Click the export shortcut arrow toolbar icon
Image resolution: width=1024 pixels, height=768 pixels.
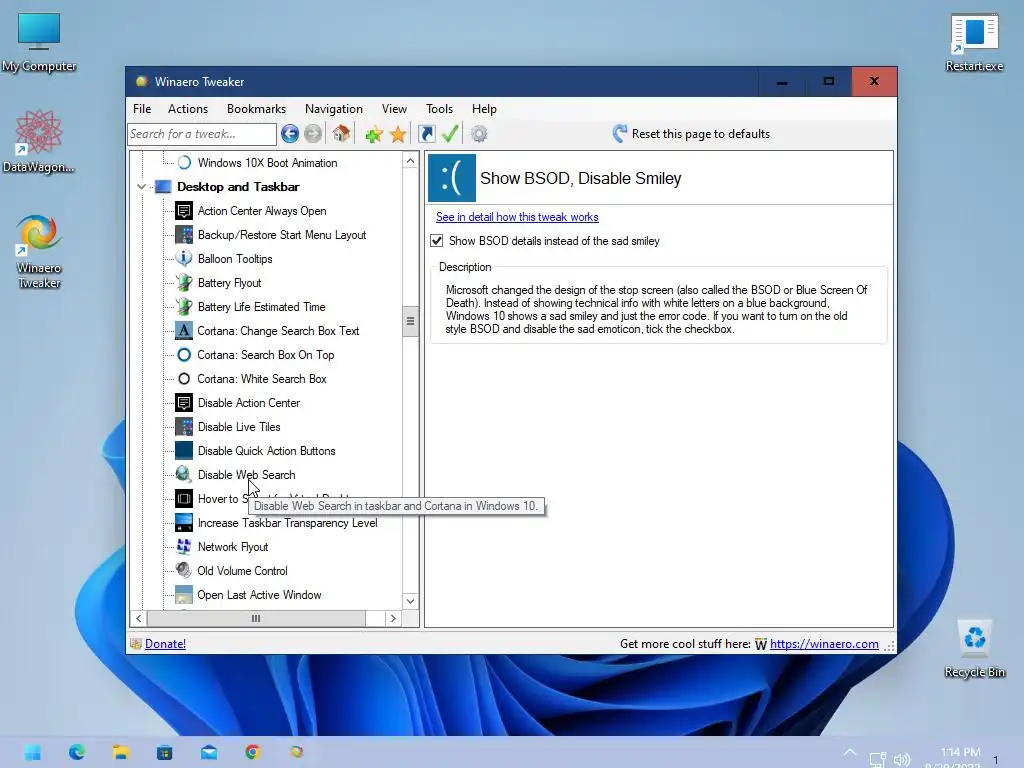[426, 134]
